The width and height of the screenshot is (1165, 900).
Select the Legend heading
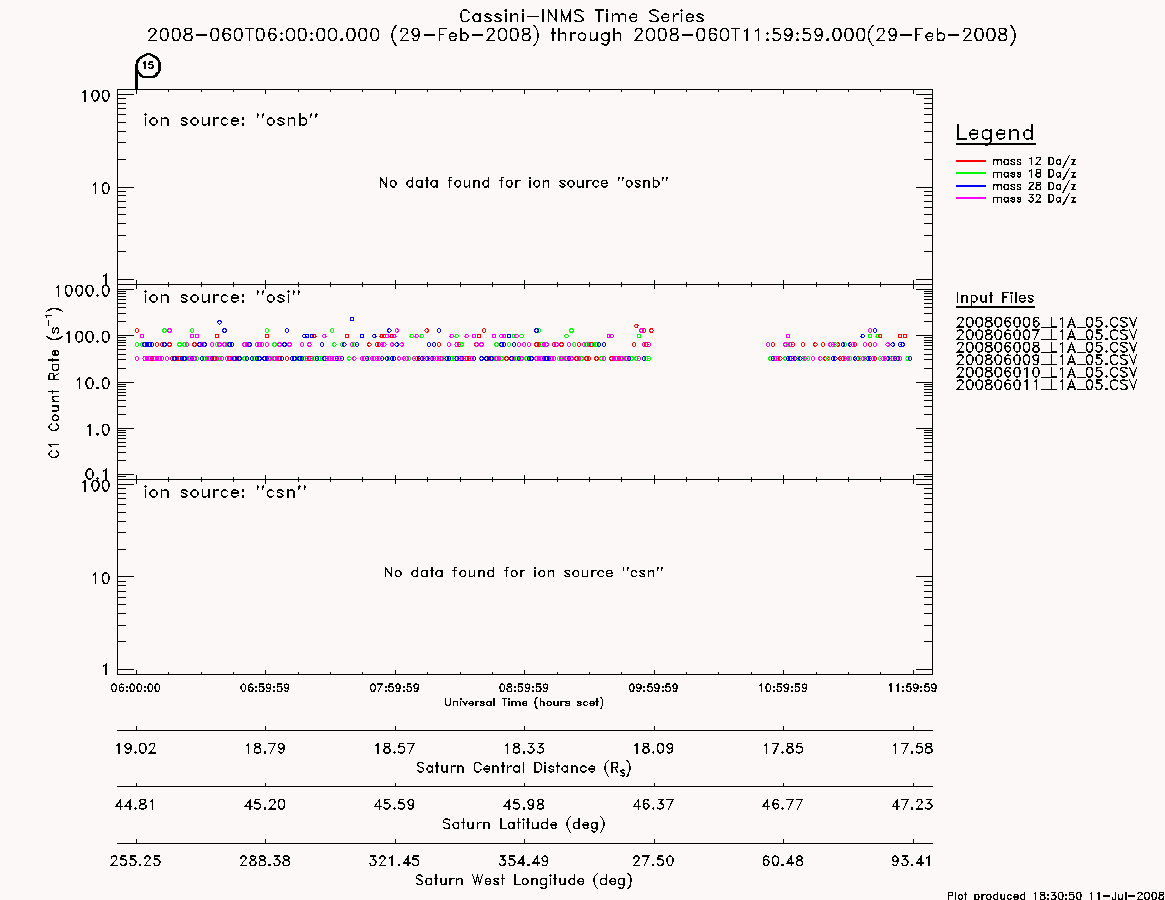tap(995, 133)
